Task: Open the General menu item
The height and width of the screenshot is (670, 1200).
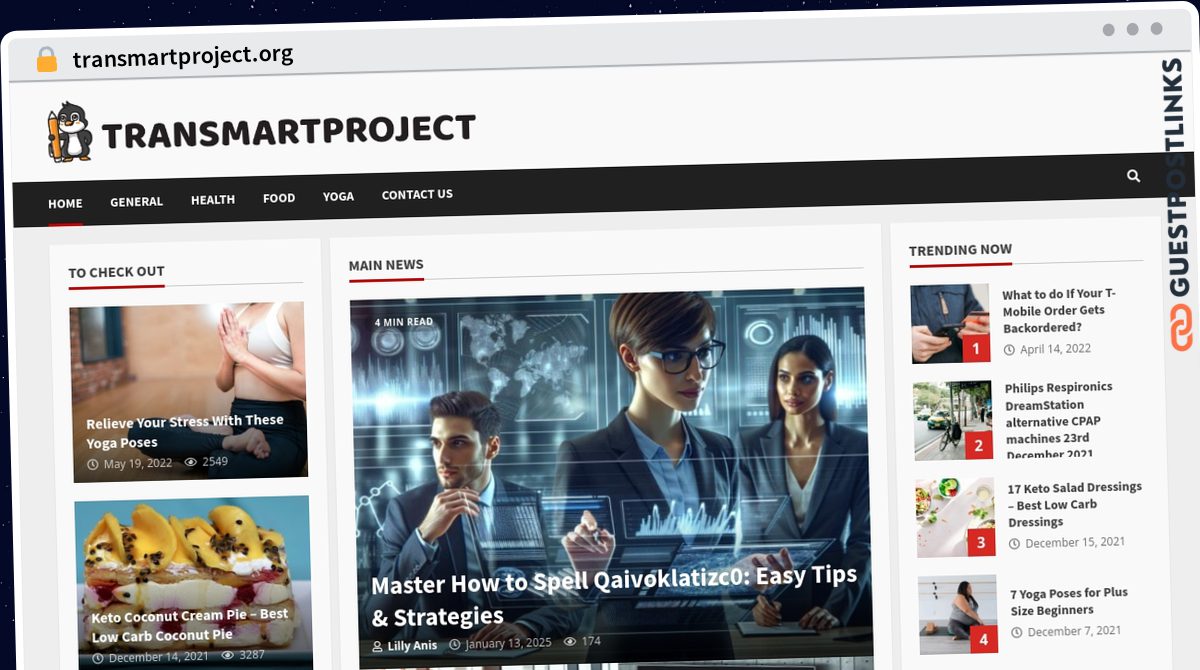Action: pos(136,201)
